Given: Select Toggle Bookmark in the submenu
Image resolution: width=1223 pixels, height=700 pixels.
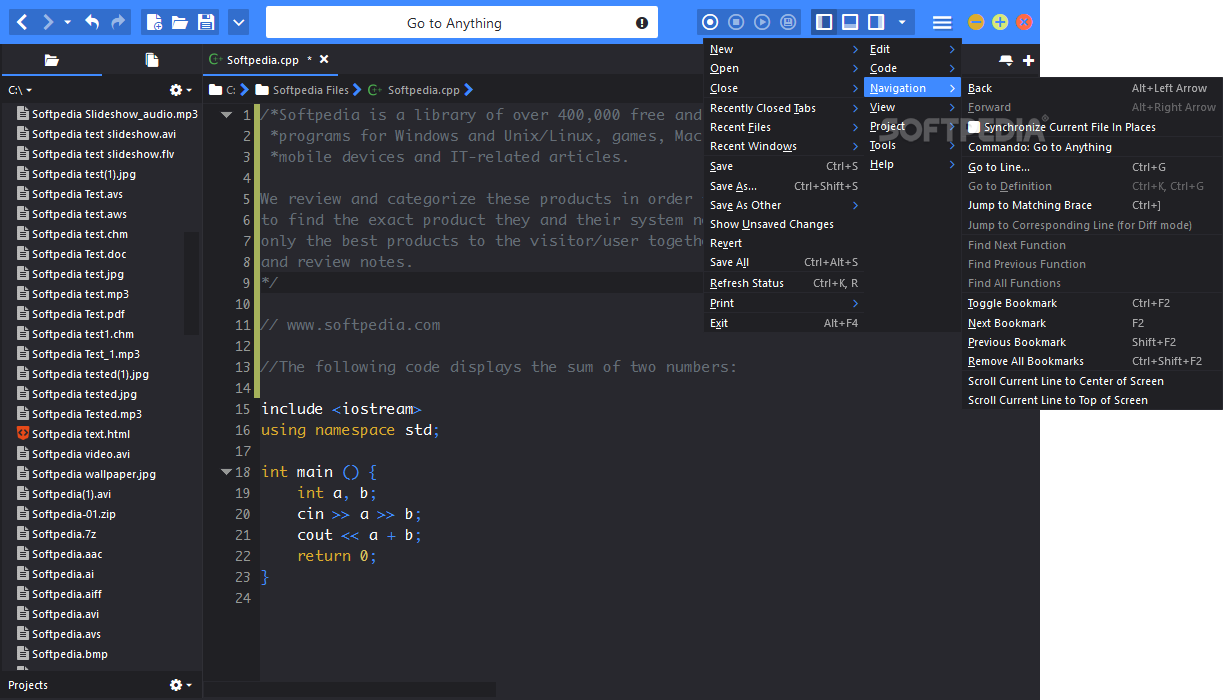Looking at the screenshot, I should tap(1092, 303).
